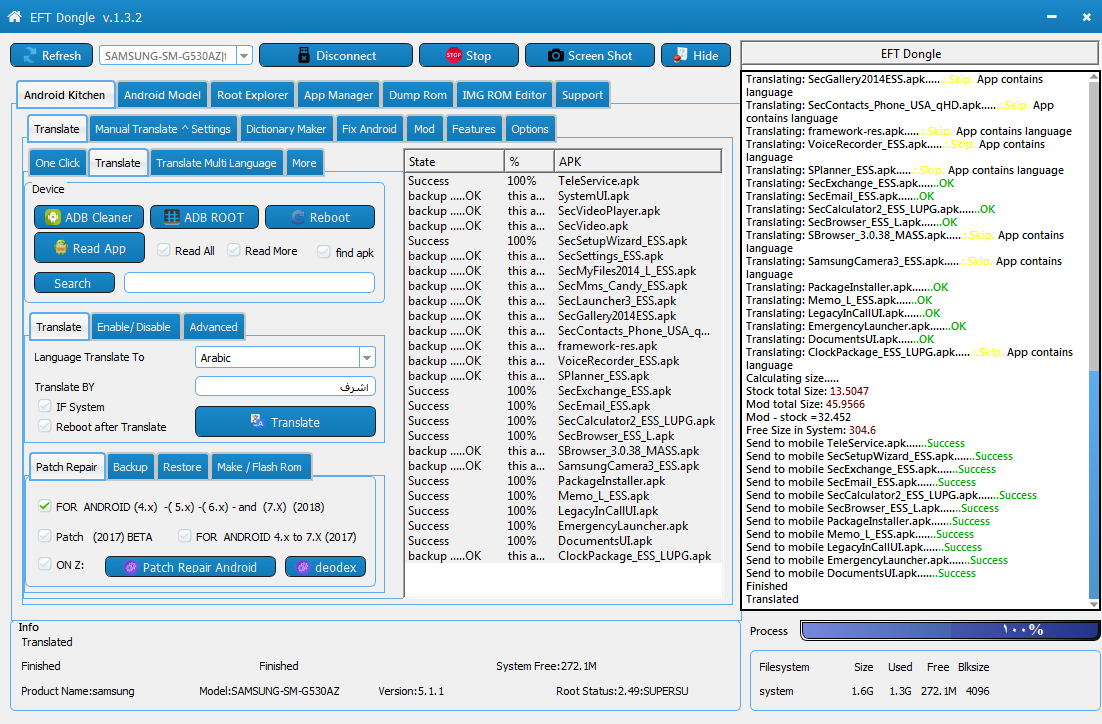The width and height of the screenshot is (1102, 724).
Task: Run the ADB Cleaner
Action: (89, 217)
